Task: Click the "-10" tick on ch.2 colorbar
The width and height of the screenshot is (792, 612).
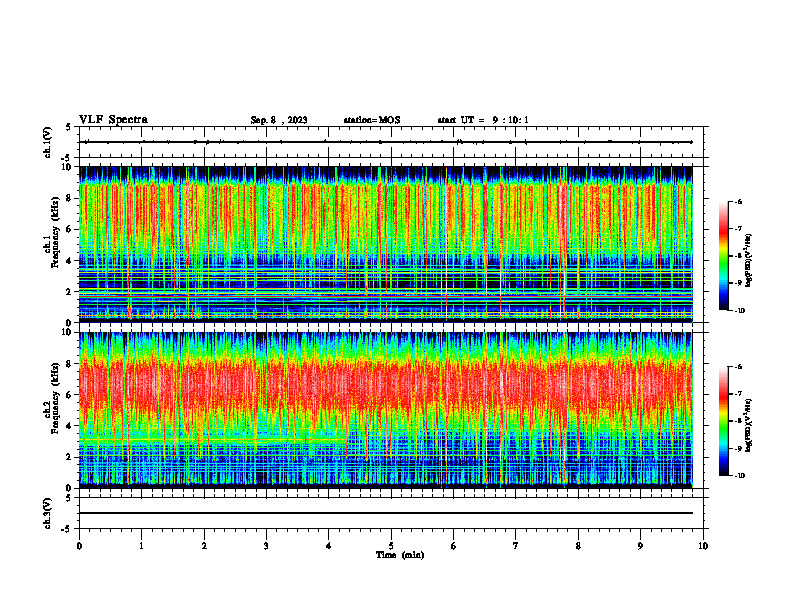Action: (x=739, y=476)
